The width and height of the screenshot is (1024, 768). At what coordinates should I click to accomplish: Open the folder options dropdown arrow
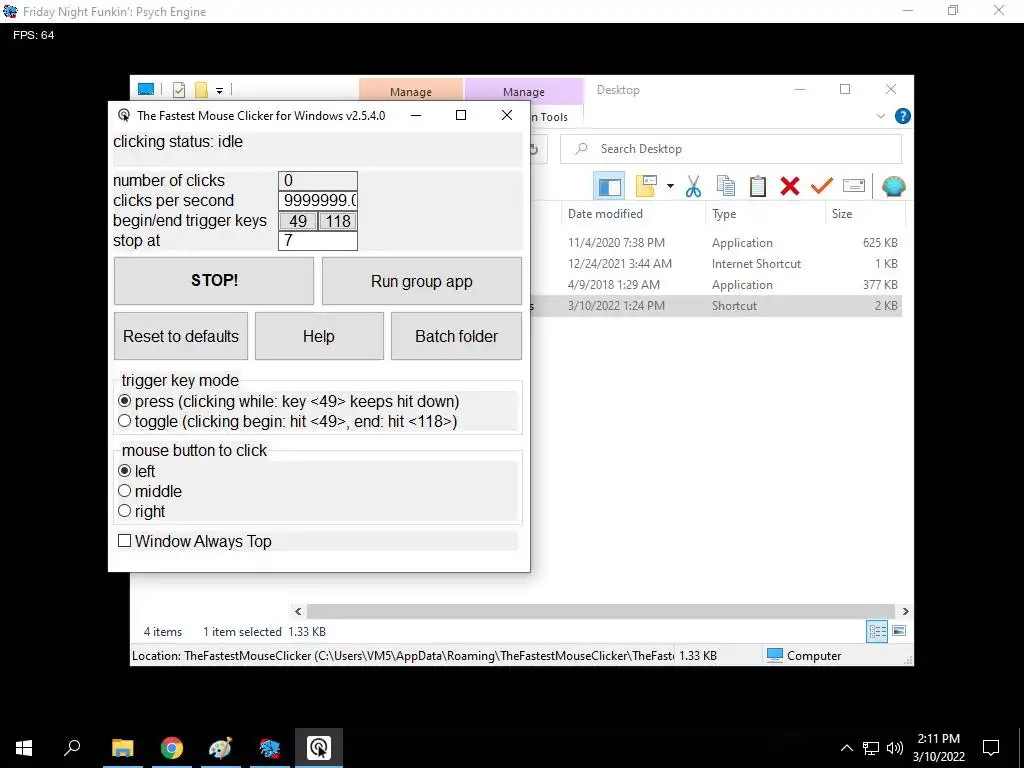pyautogui.click(x=670, y=187)
